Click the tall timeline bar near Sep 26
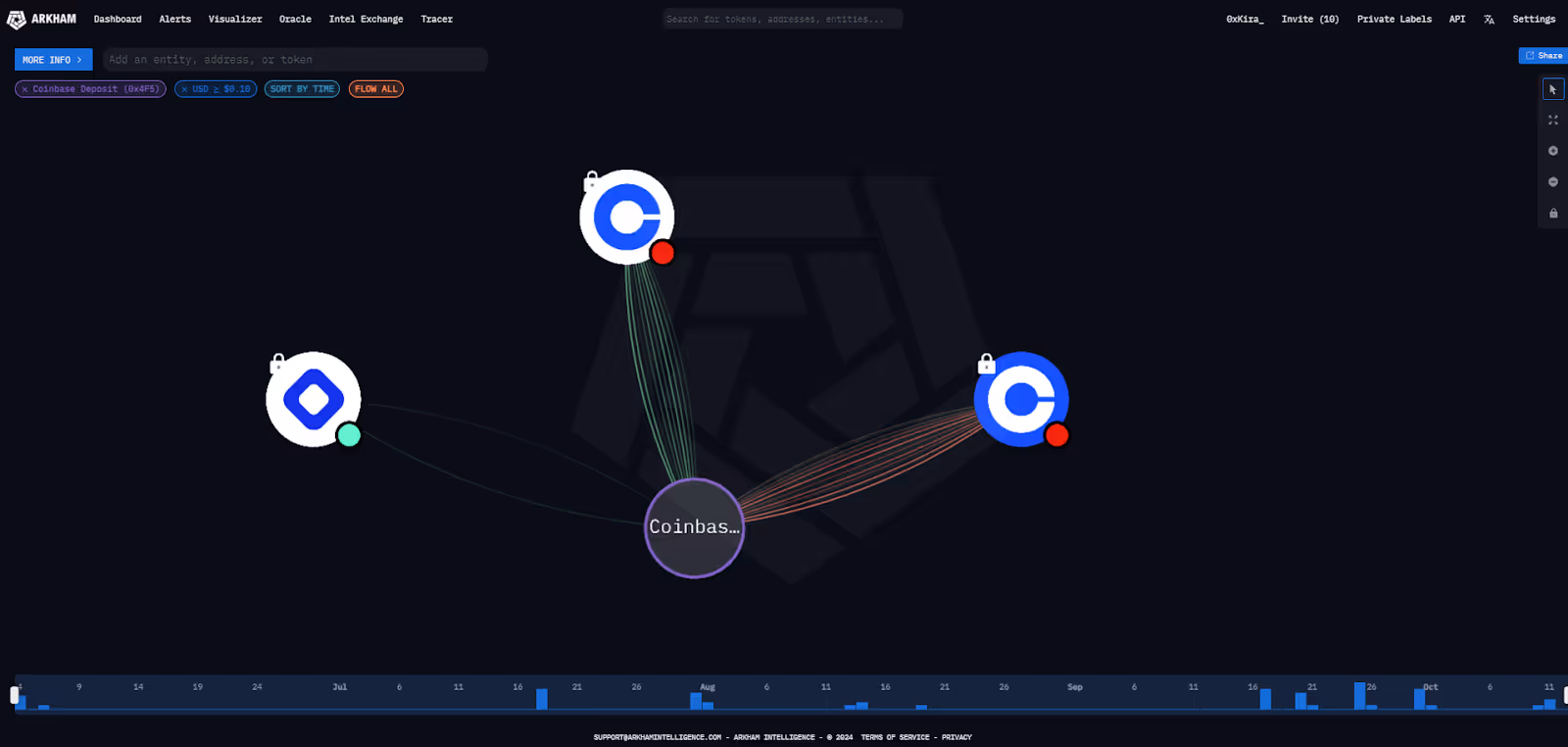 tap(1359, 696)
